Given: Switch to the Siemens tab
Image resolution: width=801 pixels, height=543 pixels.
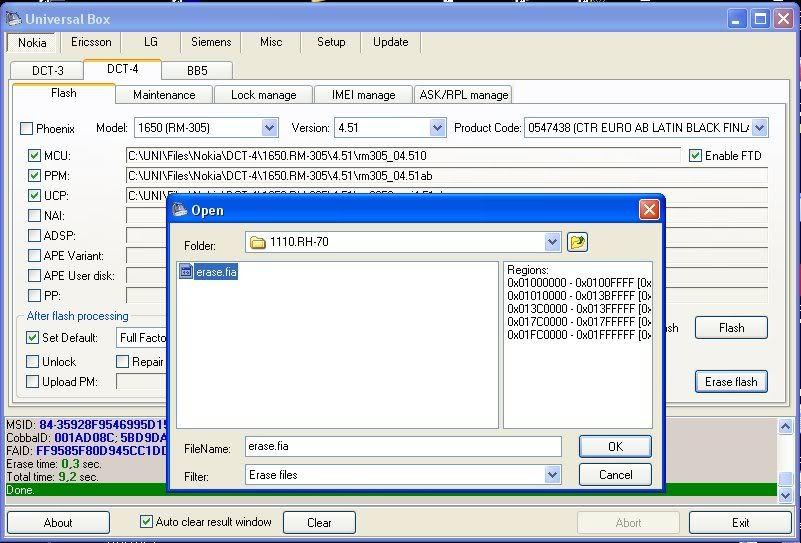Looking at the screenshot, I should 211,42.
